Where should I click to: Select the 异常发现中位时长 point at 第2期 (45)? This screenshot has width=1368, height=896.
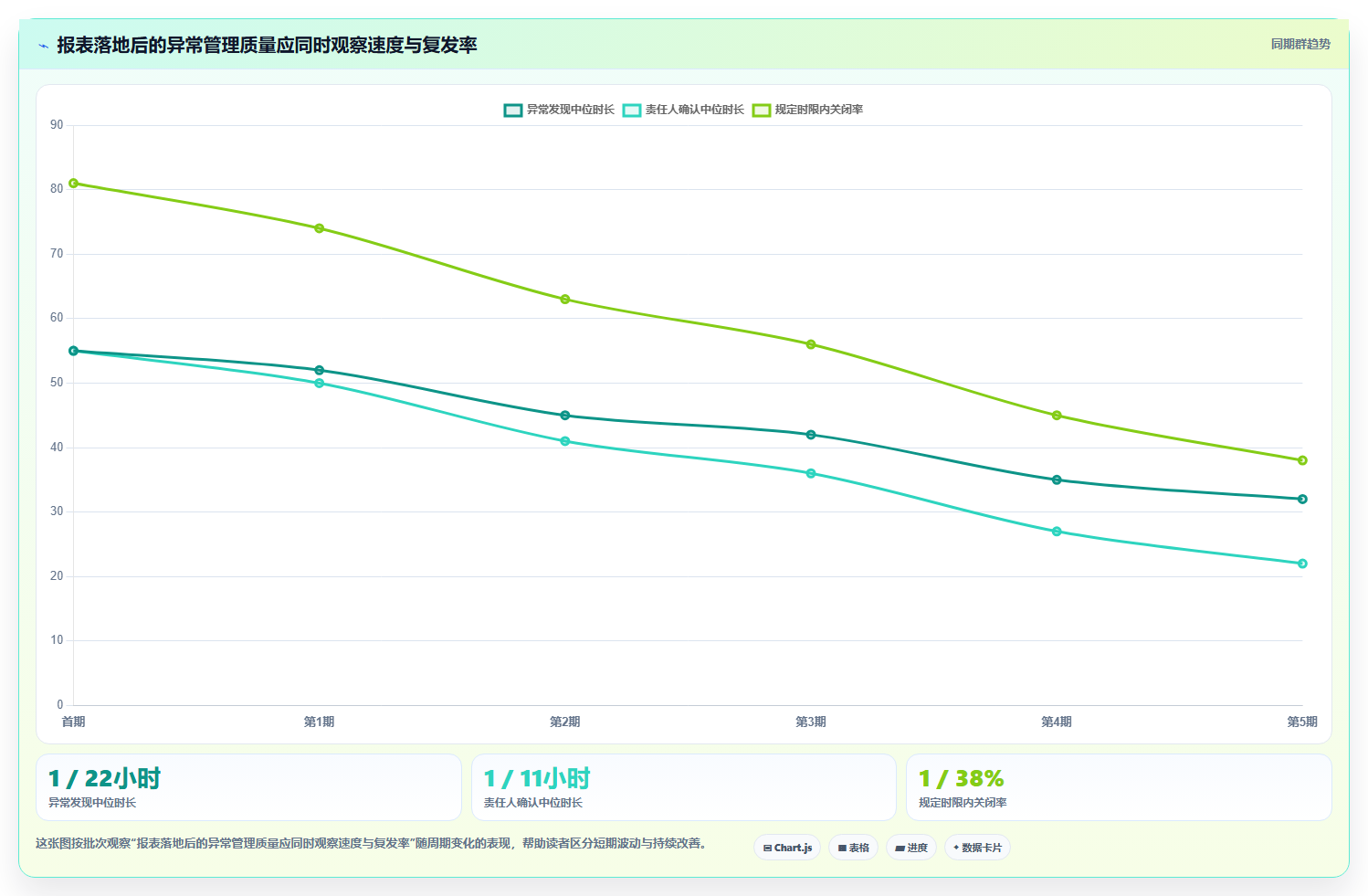tap(565, 416)
